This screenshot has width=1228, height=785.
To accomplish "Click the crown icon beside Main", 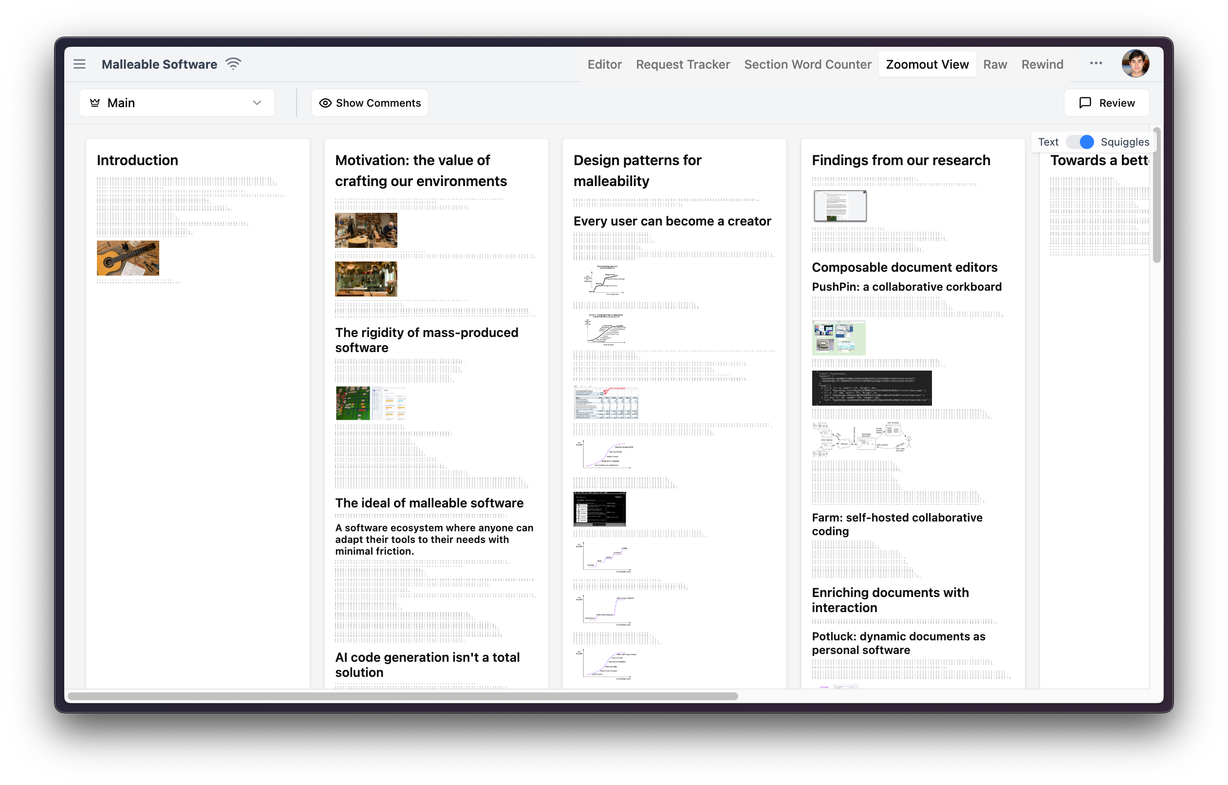I will tap(95, 103).
